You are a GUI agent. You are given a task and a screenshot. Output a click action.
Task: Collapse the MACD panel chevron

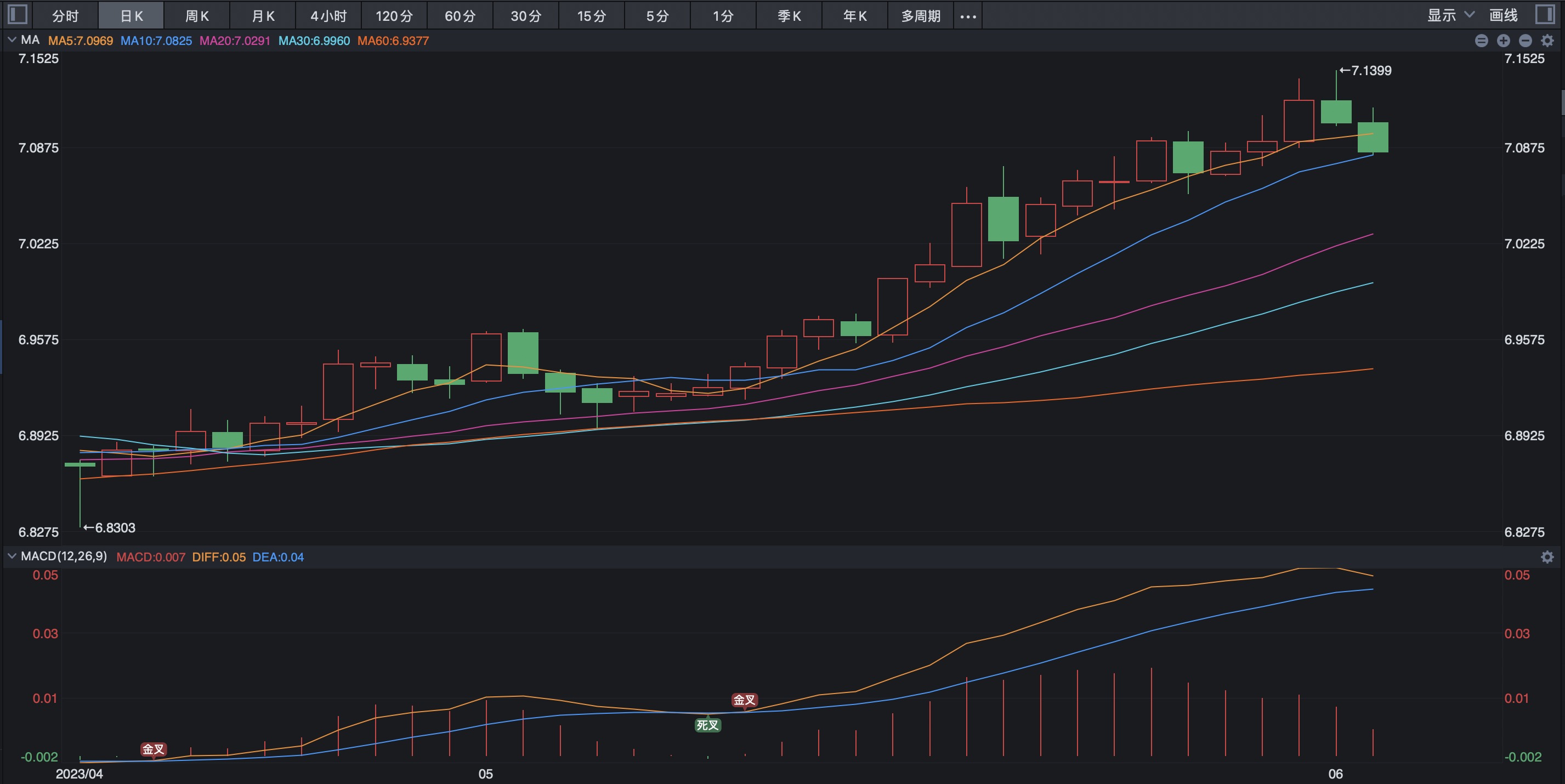tap(12, 556)
